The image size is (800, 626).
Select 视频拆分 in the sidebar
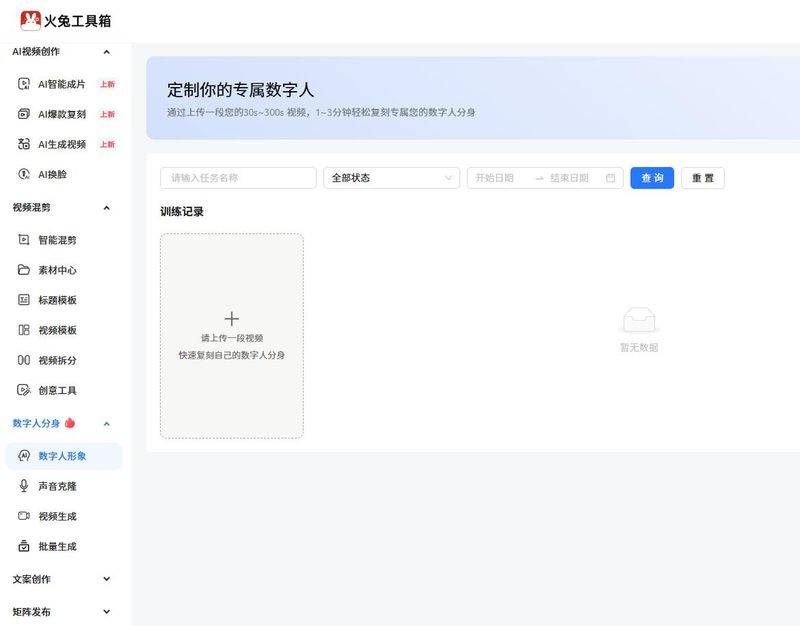pos(64,360)
